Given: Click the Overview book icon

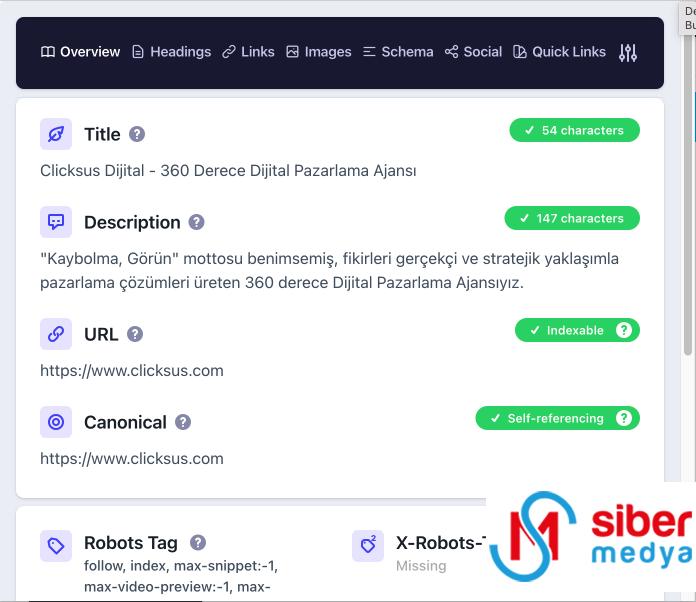Looking at the screenshot, I should pos(47,52).
